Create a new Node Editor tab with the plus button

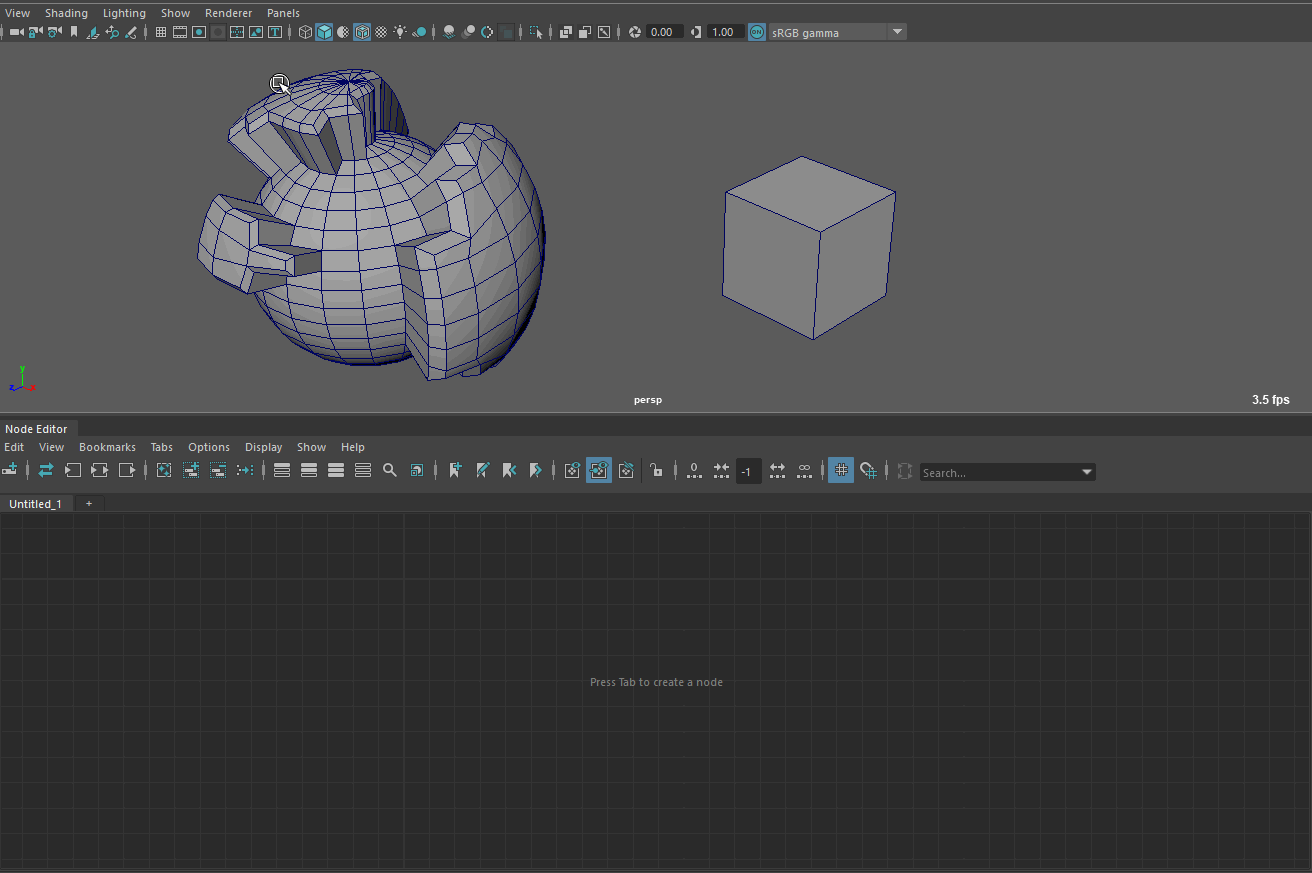click(88, 503)
